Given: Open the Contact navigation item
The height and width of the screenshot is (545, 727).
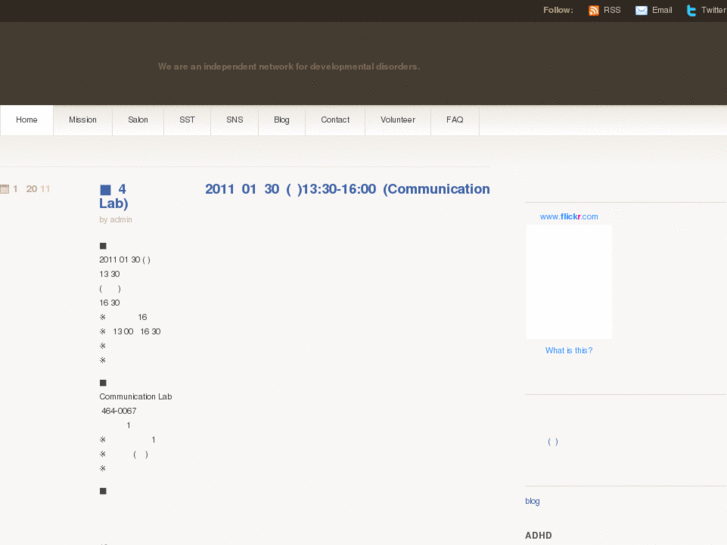Looking at the screenshot, I should pyautogui.click(x=335, y=120).
